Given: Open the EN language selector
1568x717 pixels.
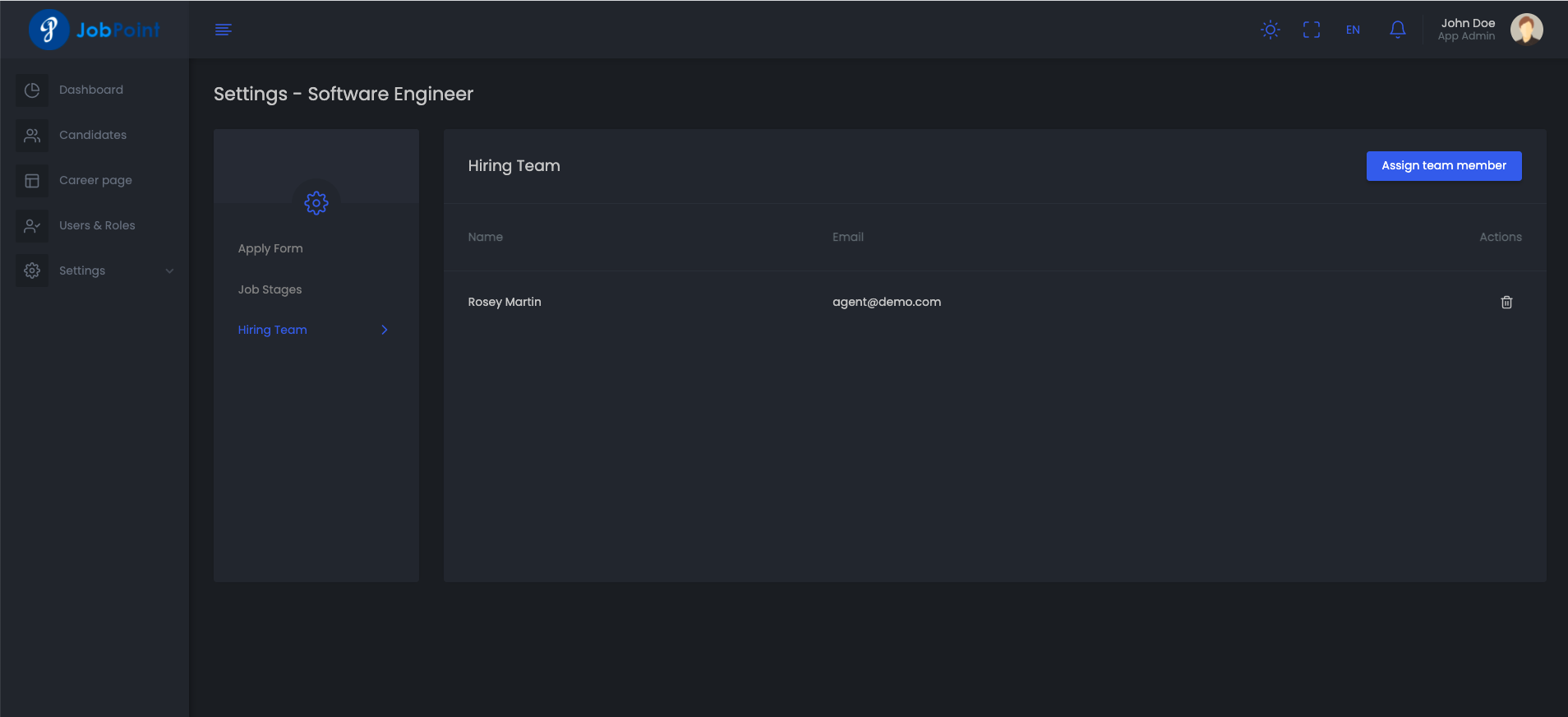Looking at the screenshot, I should (x=1353, y=30).
